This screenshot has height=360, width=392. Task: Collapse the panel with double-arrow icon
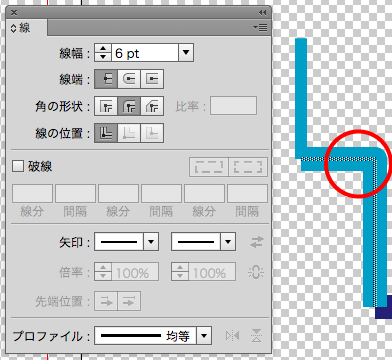[263, 12]
